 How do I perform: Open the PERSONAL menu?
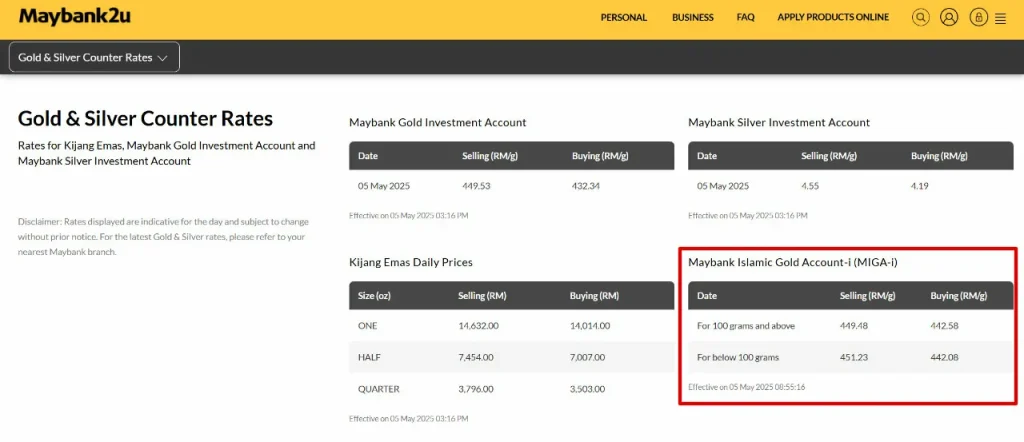click(624, 18)
